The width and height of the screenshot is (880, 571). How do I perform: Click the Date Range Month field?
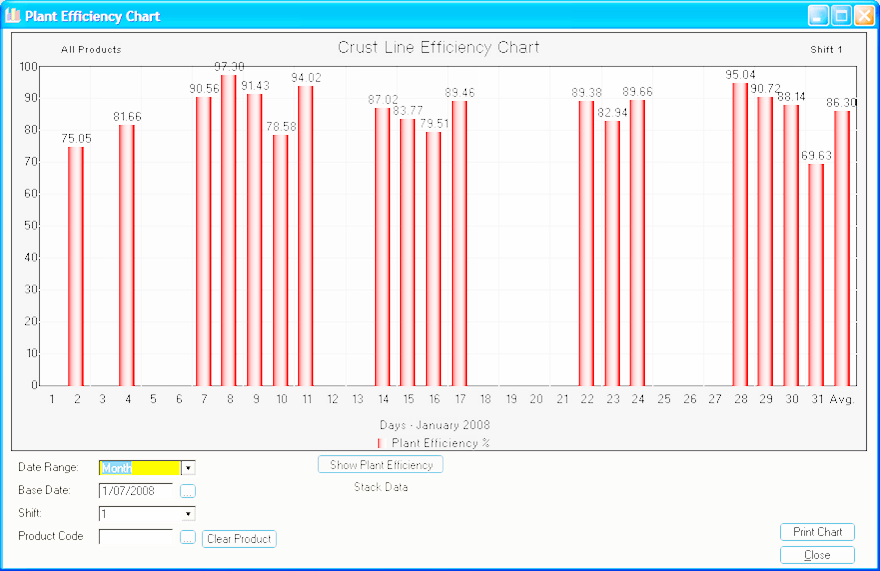point(140,468)
